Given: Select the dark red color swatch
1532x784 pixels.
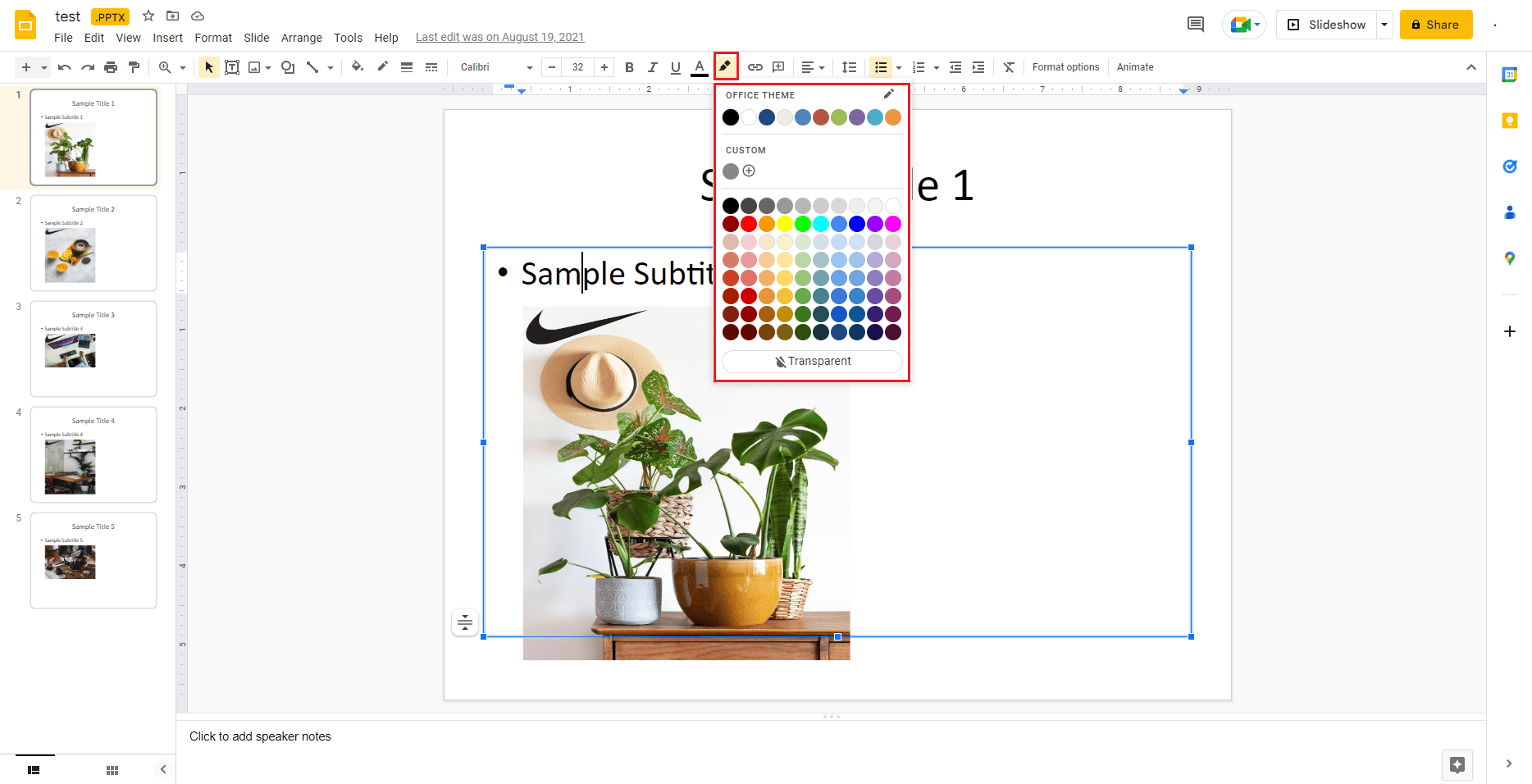Looking at the screenshot, I should click(731, 223).
